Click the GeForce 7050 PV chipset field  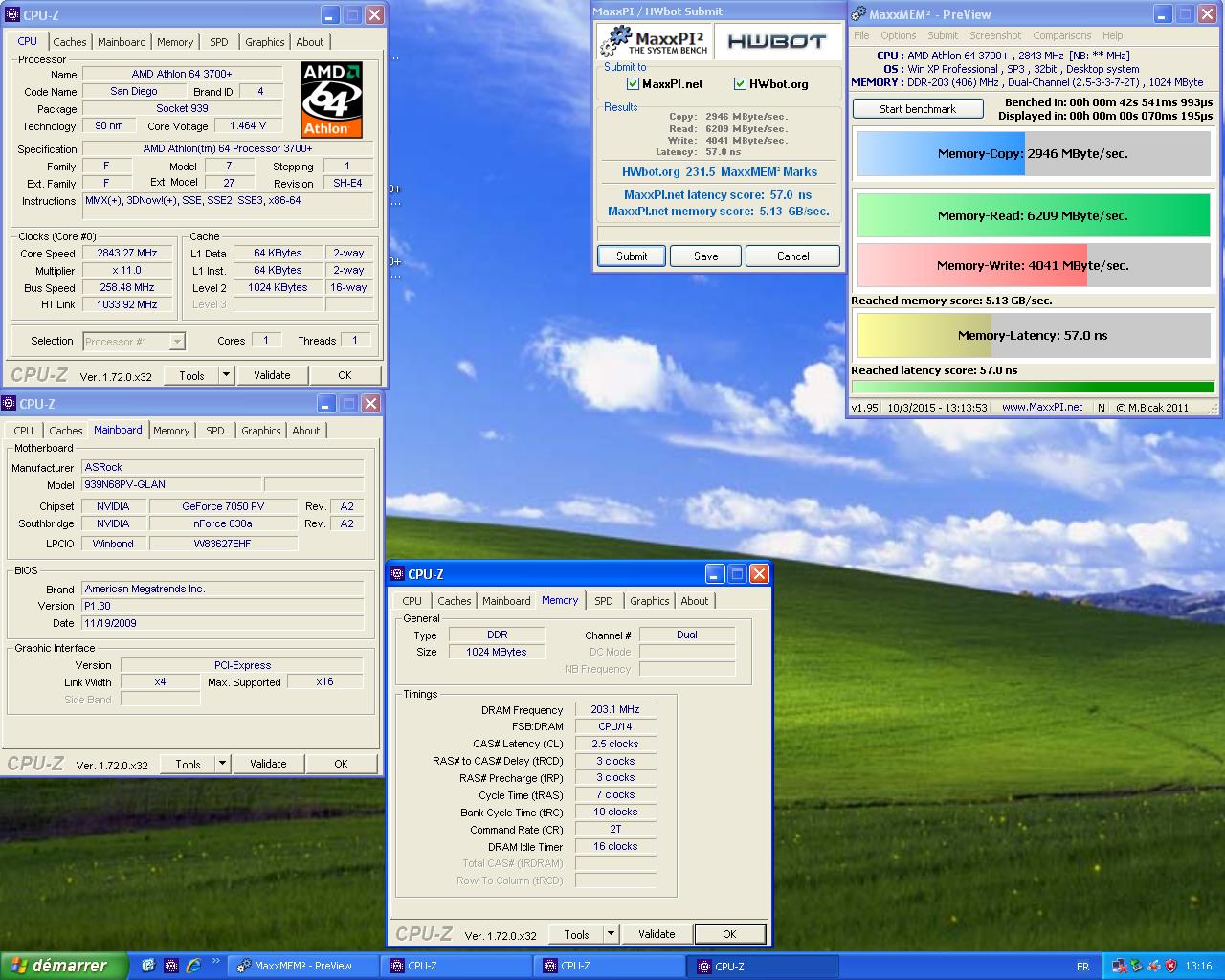tap(223, 506)
